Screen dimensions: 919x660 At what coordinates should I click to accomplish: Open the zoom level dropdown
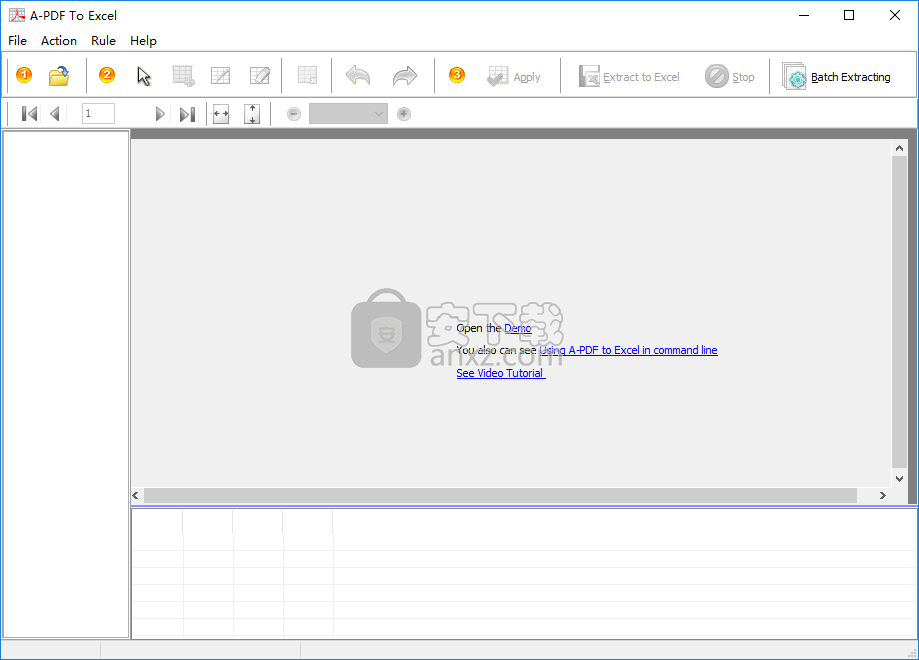[x=348, y=114]
